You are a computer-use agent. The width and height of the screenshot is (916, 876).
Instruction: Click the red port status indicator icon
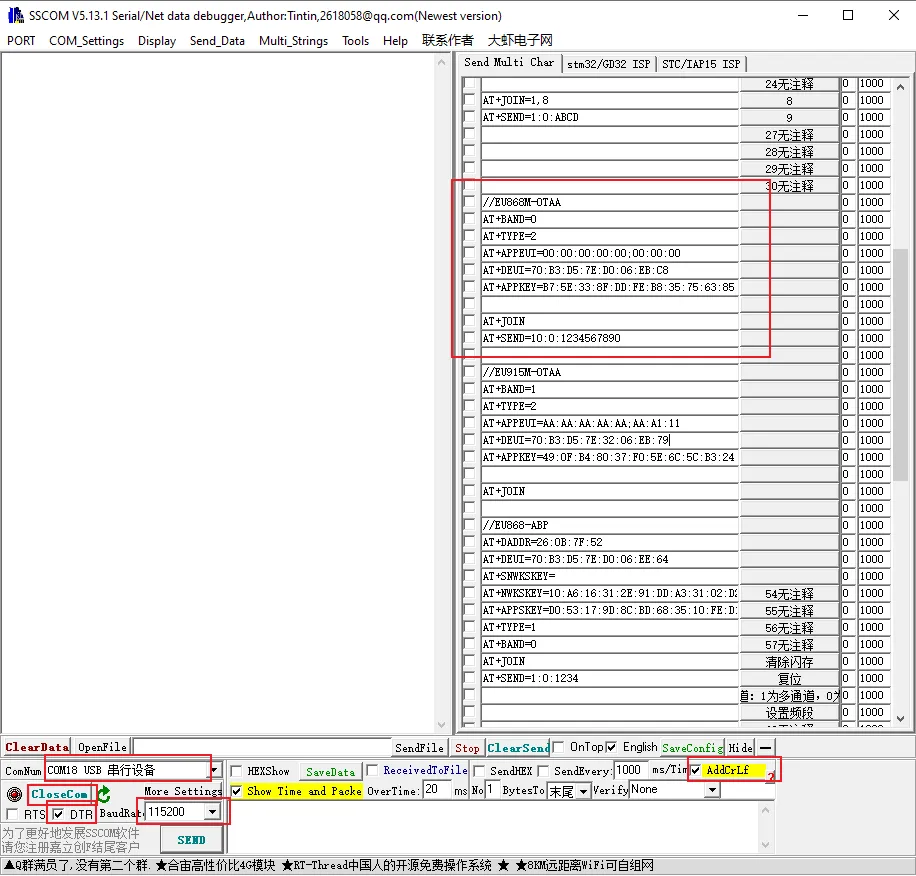tap(13, 794)
